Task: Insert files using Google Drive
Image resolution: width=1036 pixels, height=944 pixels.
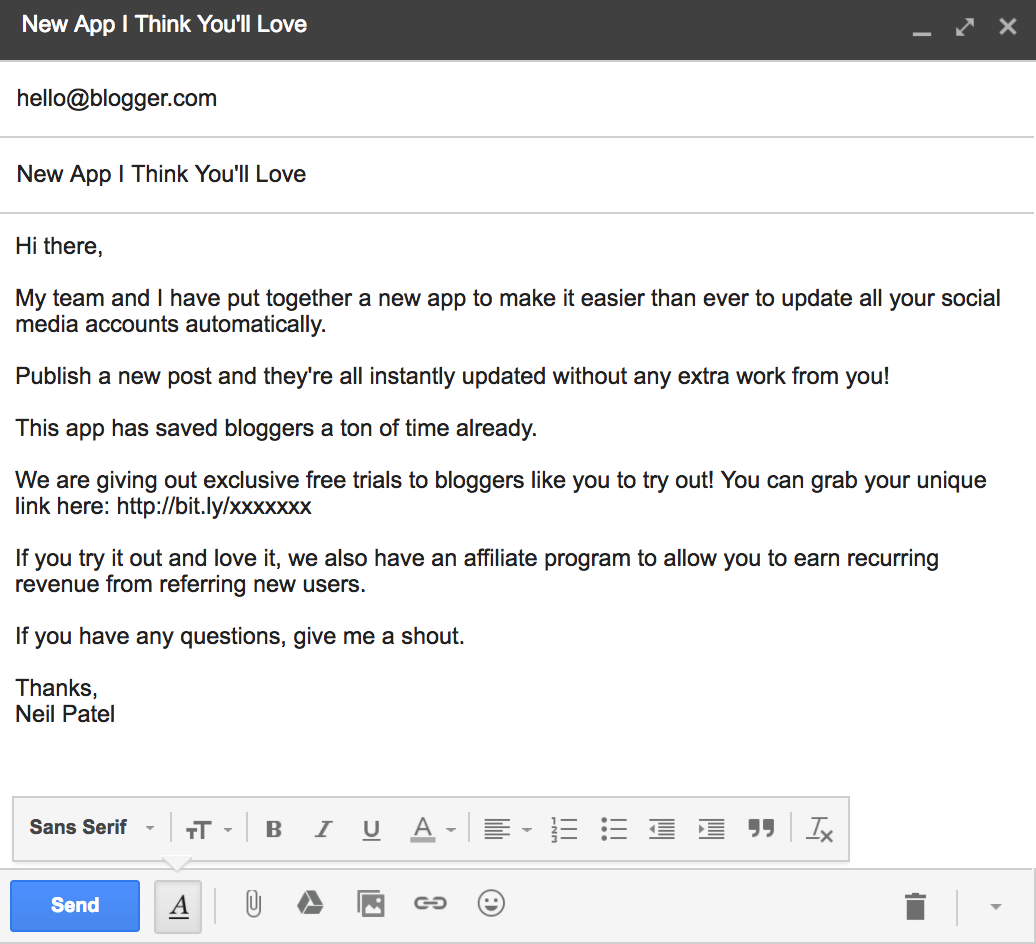Action: click(310, 903)
